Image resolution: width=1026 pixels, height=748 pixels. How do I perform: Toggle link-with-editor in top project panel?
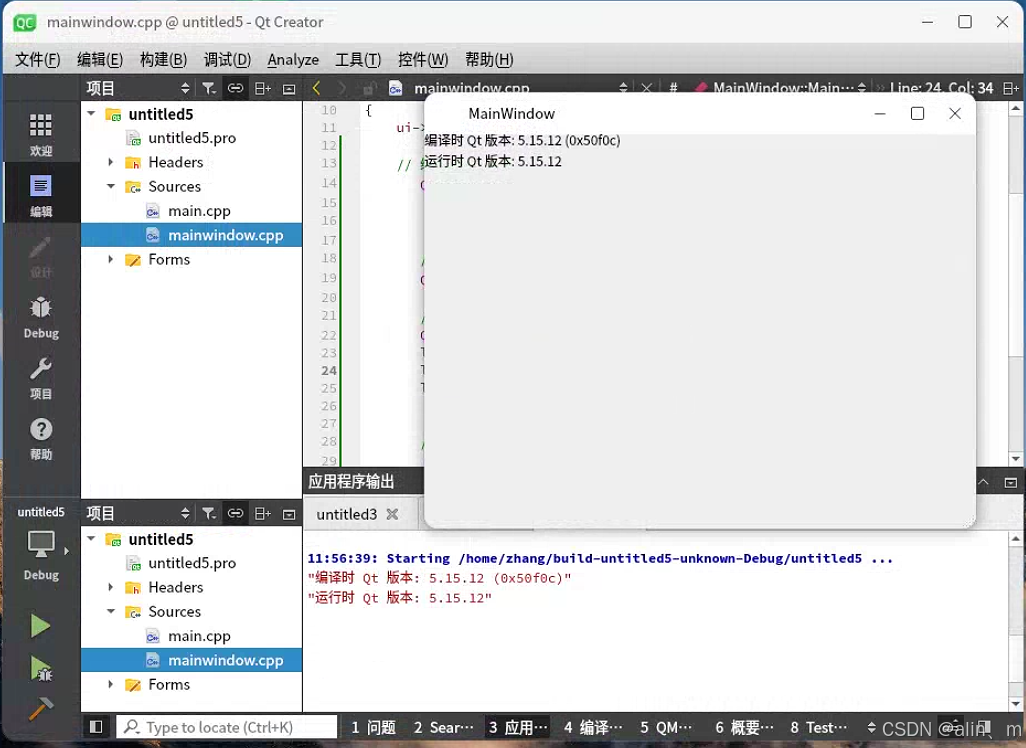click(x=235, y=88)
